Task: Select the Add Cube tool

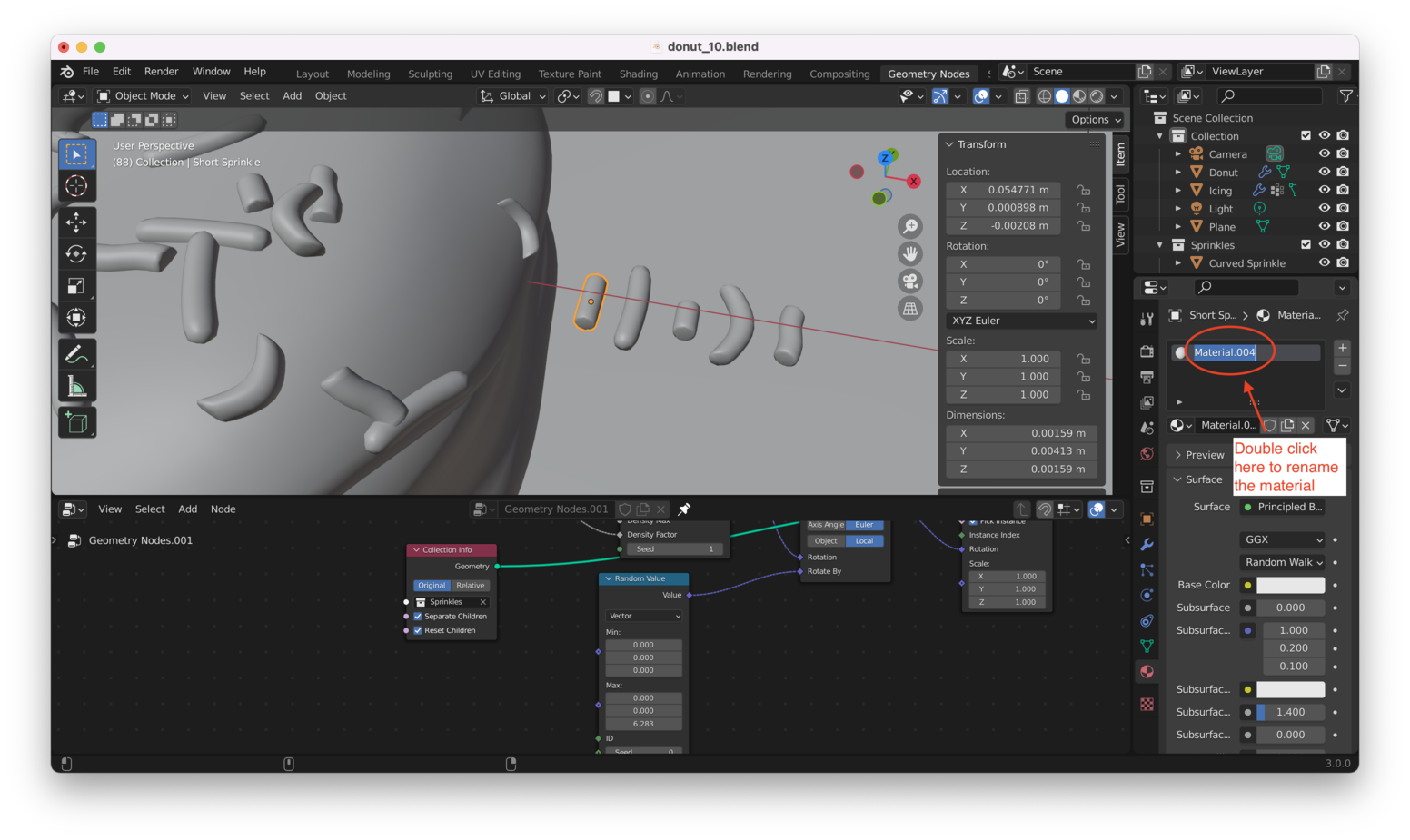Action: [x=76, y=422]
